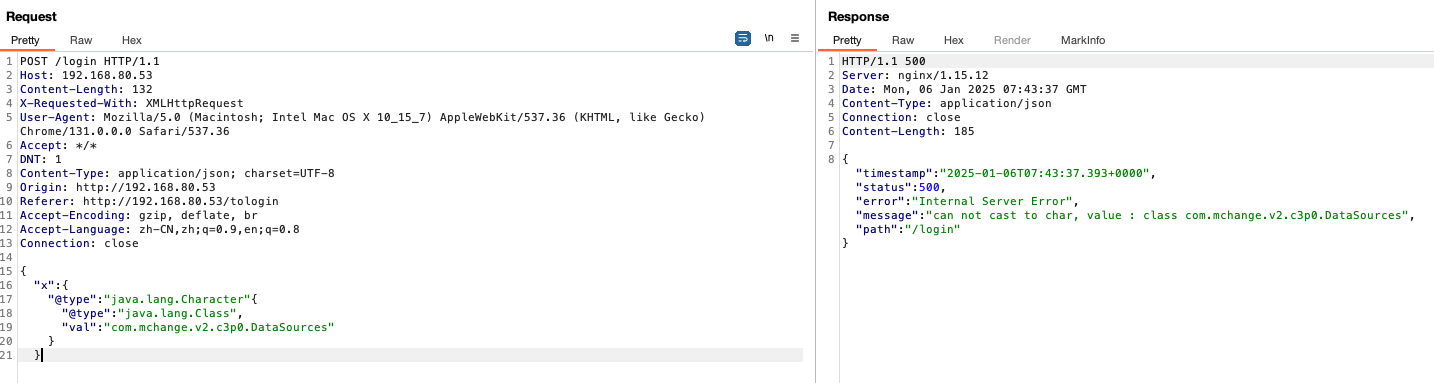Click the "HTTP/1.1 500" response status line

tap(884, 61)
